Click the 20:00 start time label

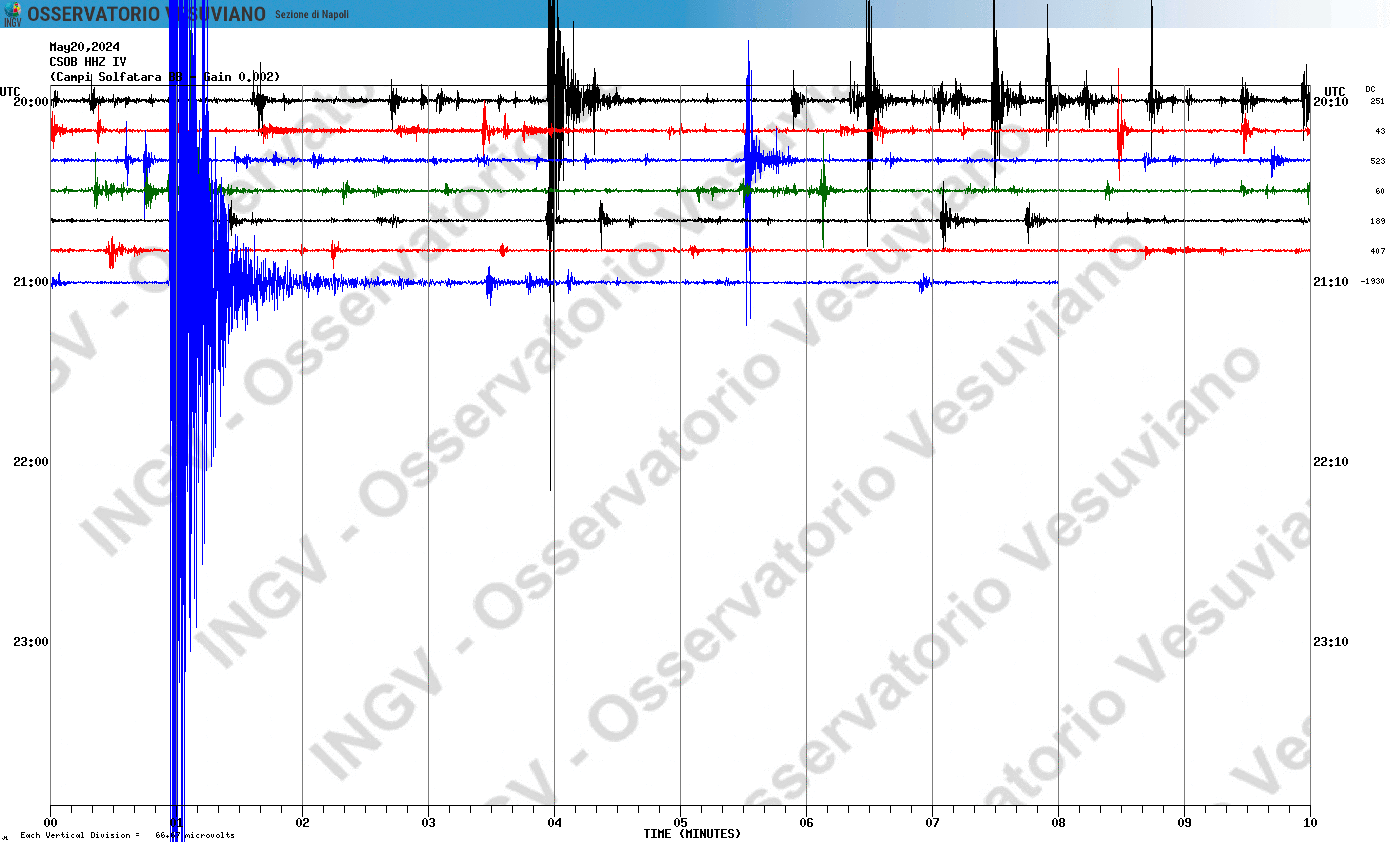click(30, 102)
